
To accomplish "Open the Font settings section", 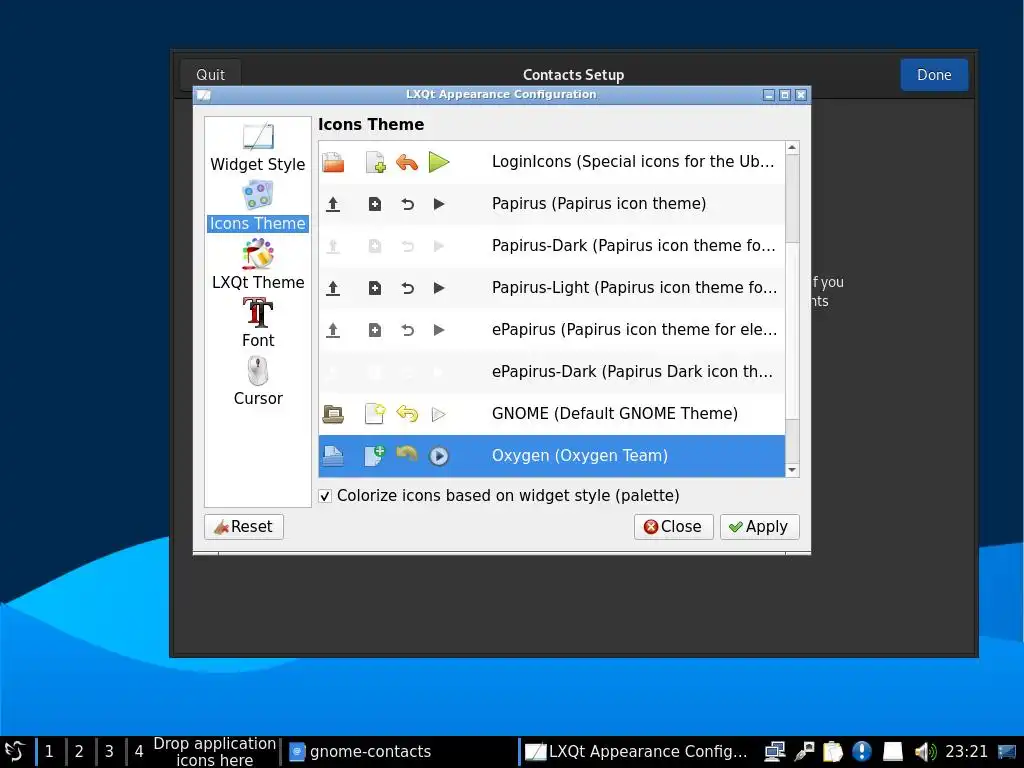I will point(258,323).
